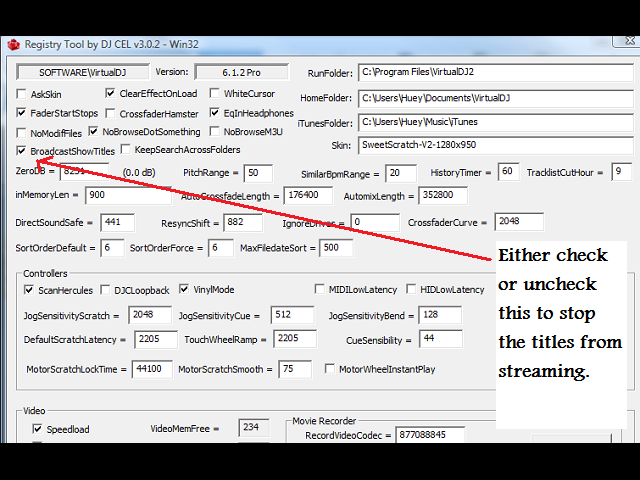Click the SOFTWARE\VirtualDJ registry key field

83,72
